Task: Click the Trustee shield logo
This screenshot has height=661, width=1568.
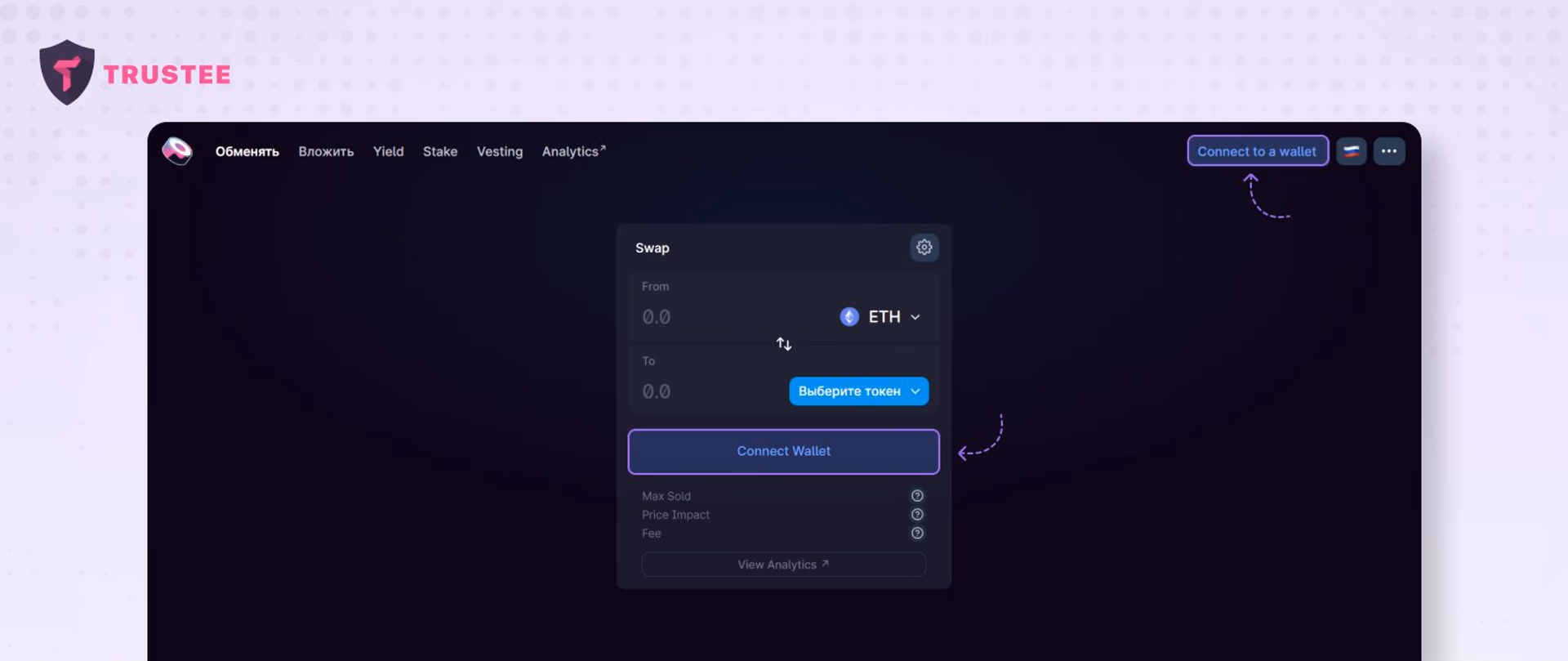Action: (67, 72)
